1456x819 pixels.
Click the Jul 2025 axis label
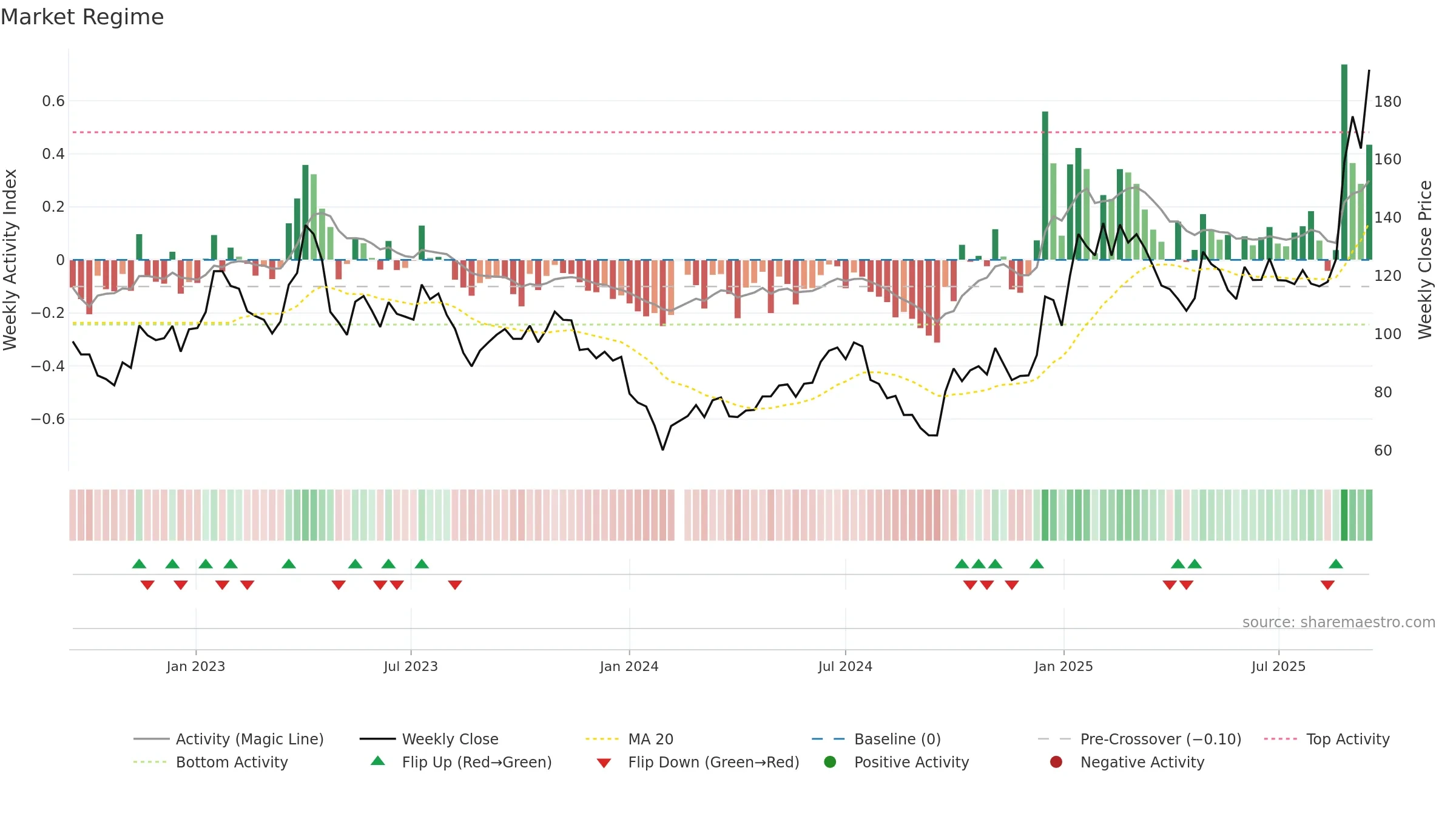1278,666
